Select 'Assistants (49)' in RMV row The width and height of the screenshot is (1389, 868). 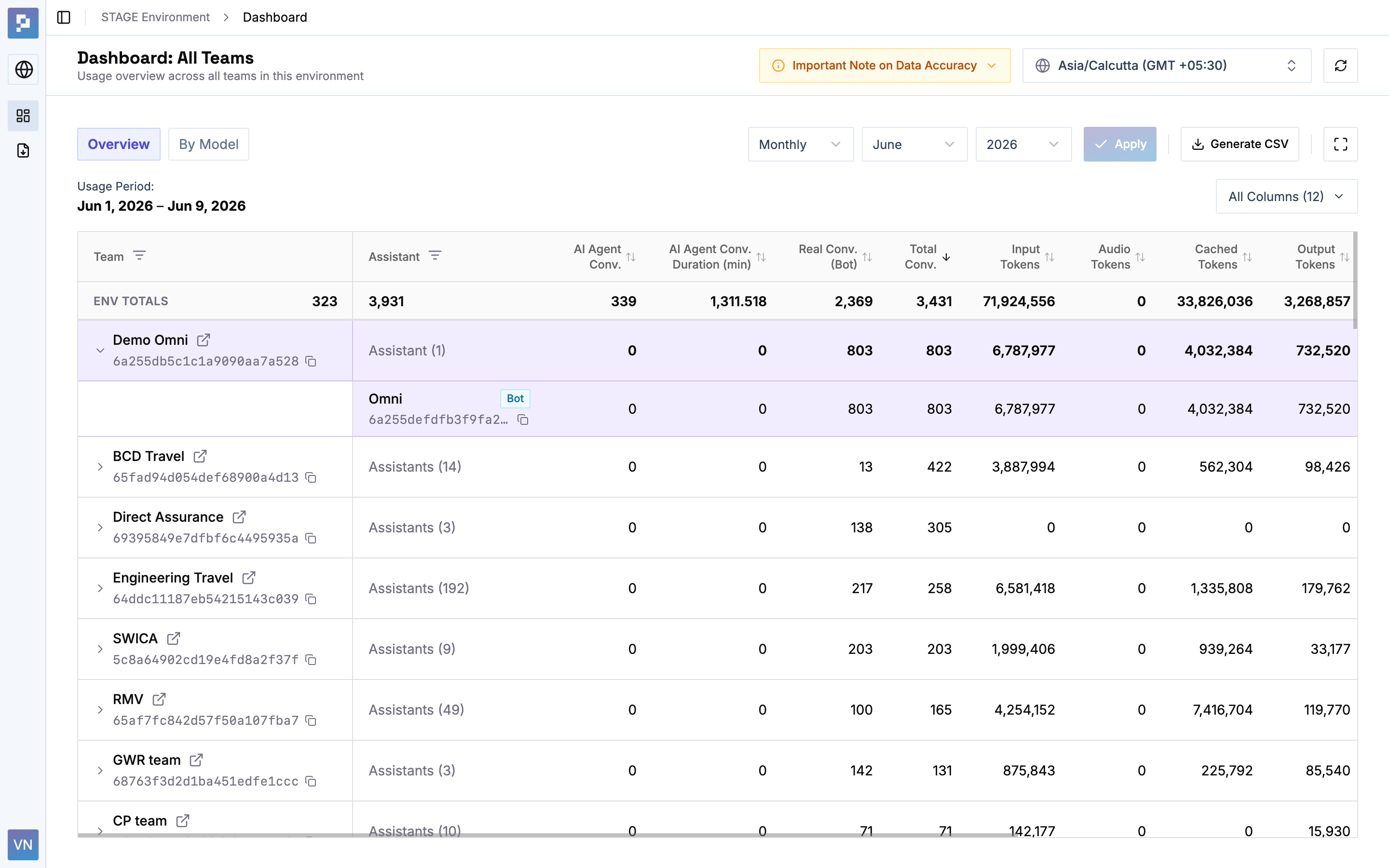416,710
